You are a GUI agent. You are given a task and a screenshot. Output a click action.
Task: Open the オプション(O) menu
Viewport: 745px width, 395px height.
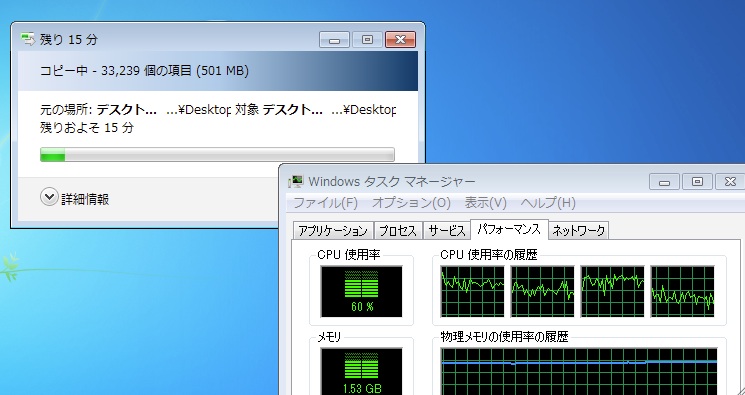pos(411,203)
